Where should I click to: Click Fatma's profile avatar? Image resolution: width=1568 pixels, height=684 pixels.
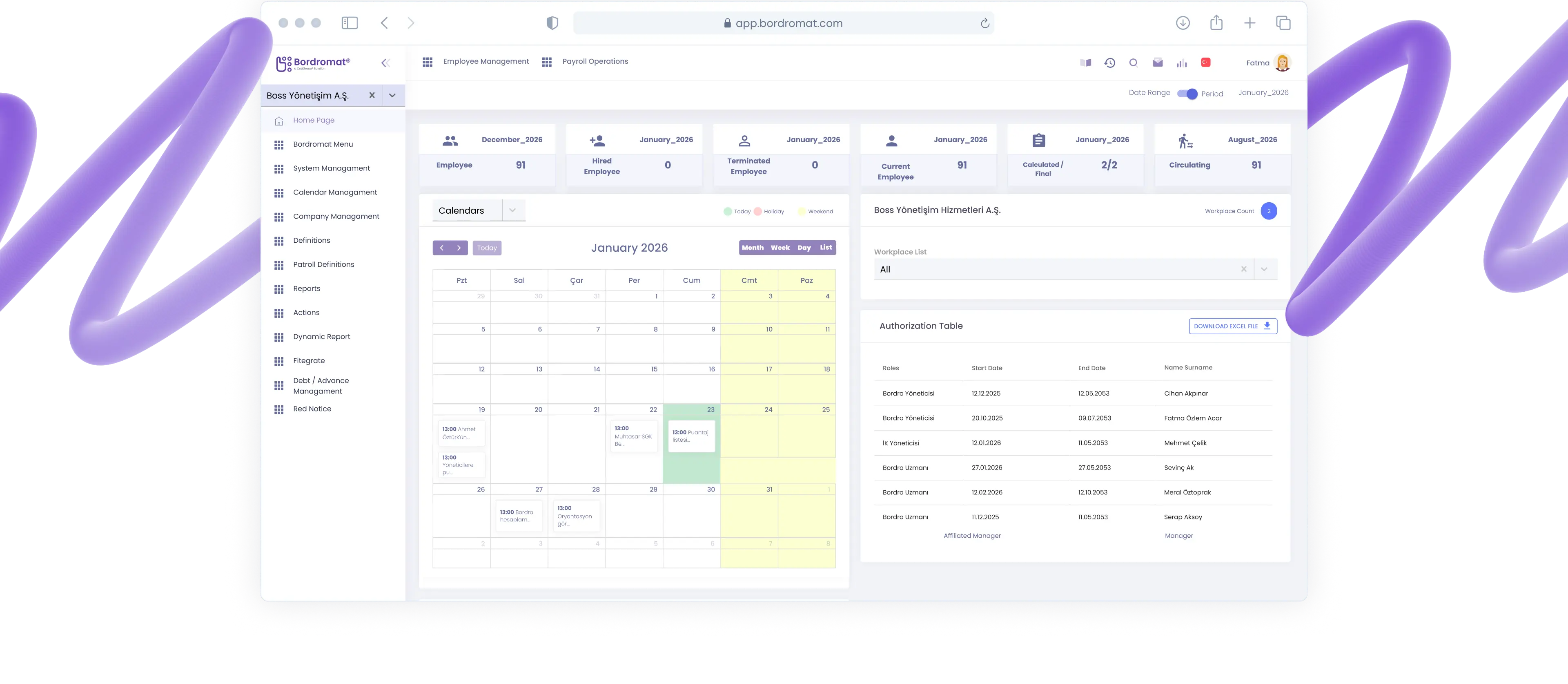point(1283,63)
